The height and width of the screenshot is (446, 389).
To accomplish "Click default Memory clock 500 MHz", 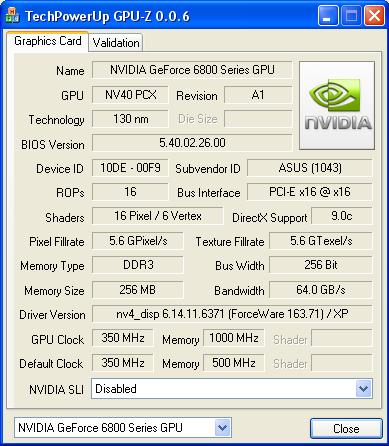I will [x=234, y=362].
